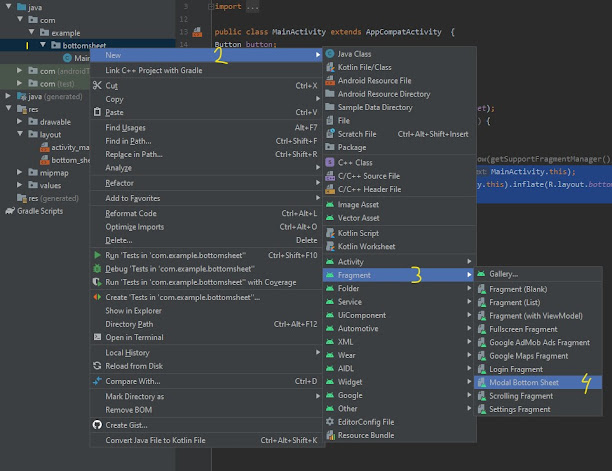Select Modal Bottom Sheet fragment
The width and height of the screenshot is (612, 471).
coord(524,382)
